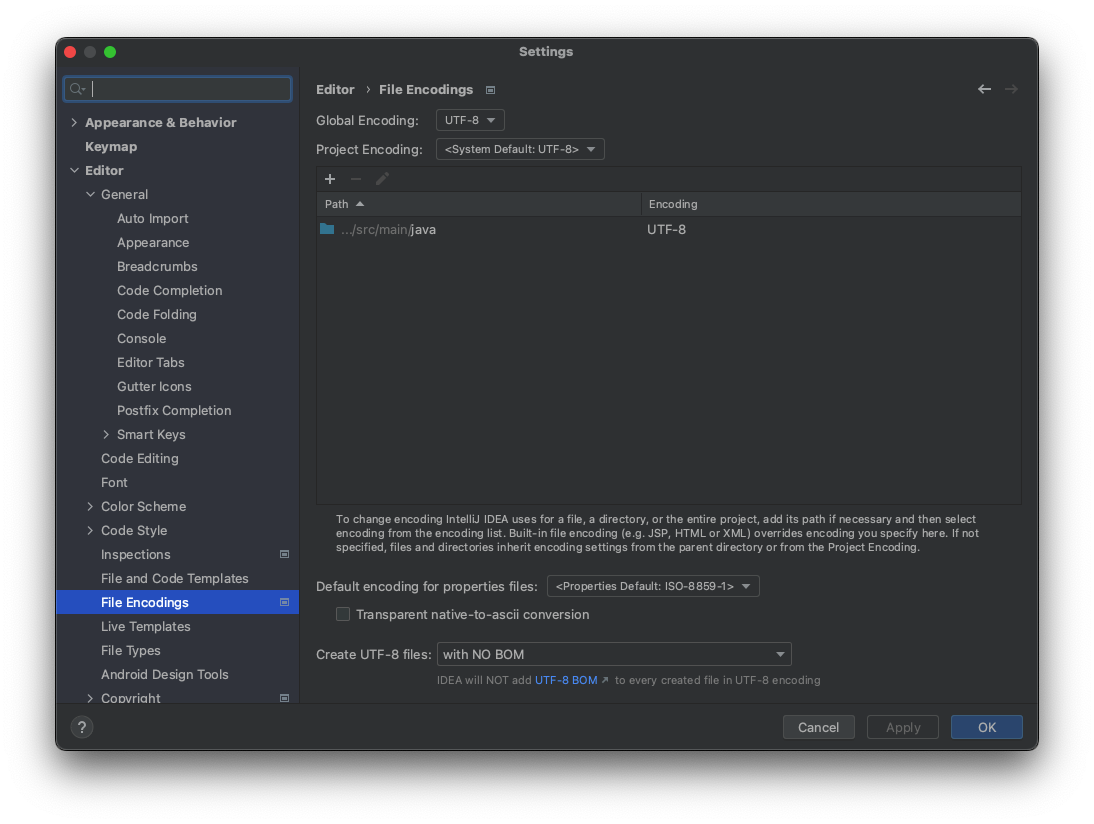Enable Transparent native-to-ascii conversion

pos(343,614)
